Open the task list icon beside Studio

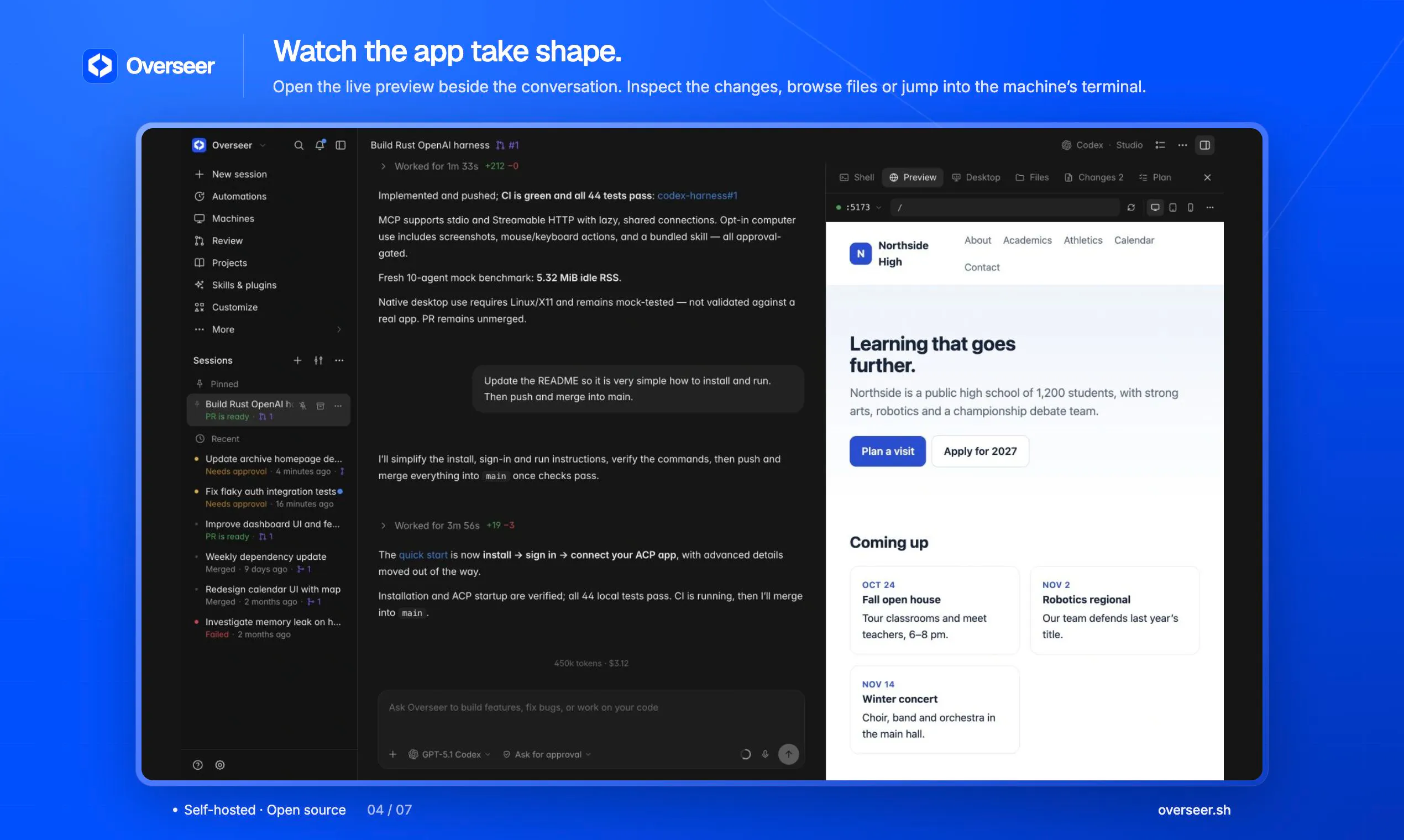click(1160, 145)
